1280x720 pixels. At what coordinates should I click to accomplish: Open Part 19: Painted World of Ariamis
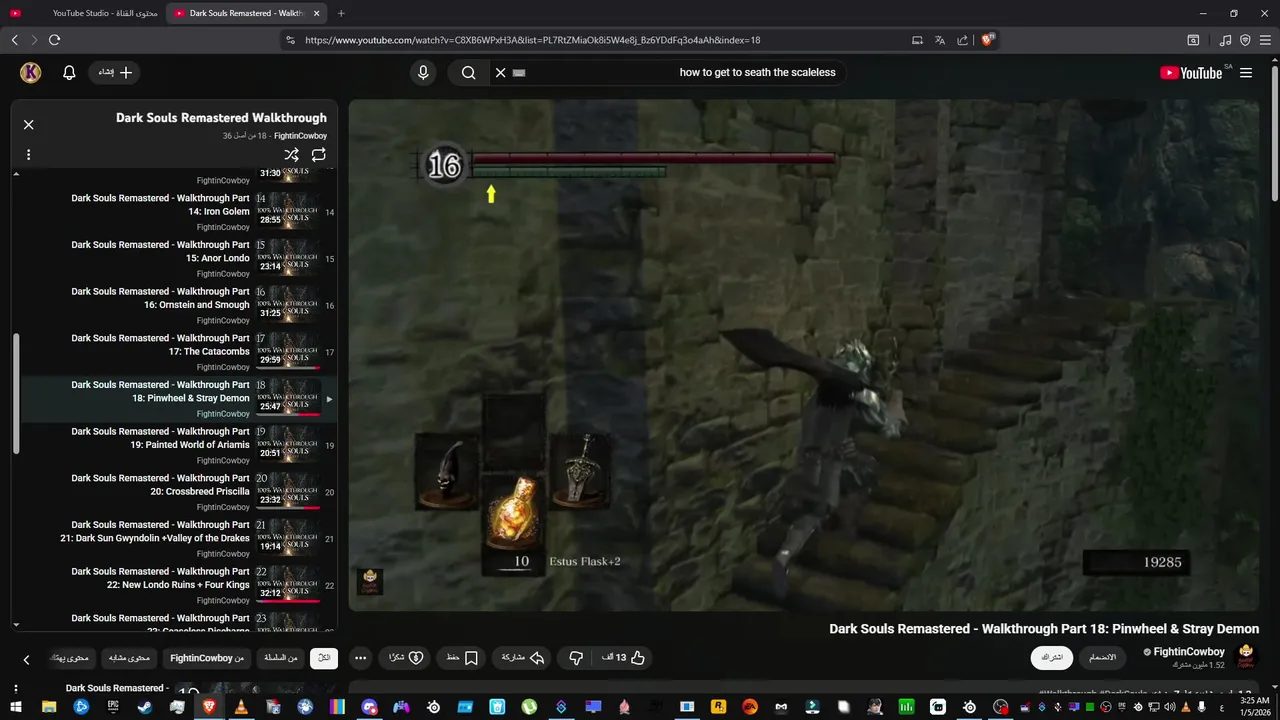(x=161, y=438)
